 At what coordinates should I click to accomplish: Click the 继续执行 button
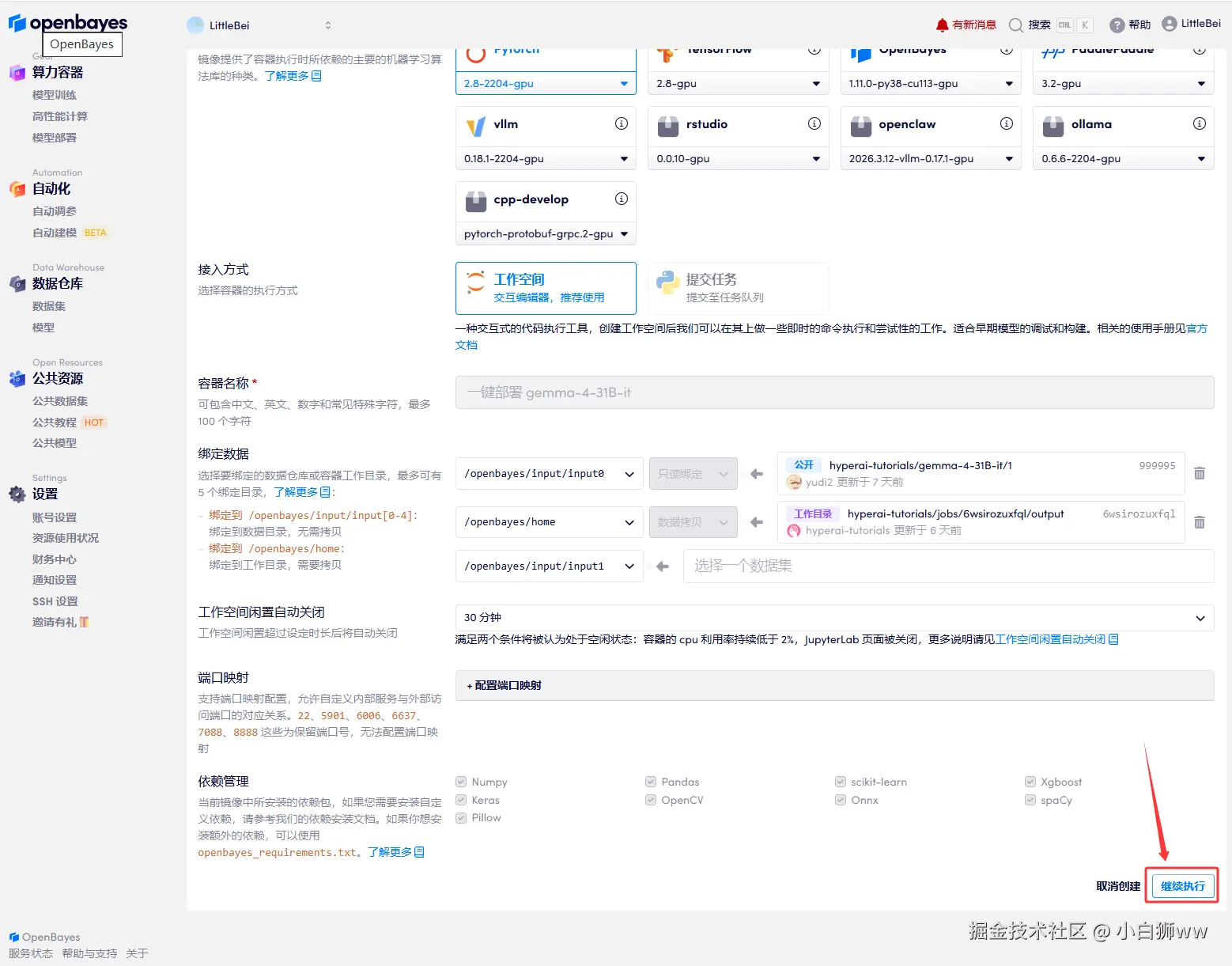click(1183, 886)
